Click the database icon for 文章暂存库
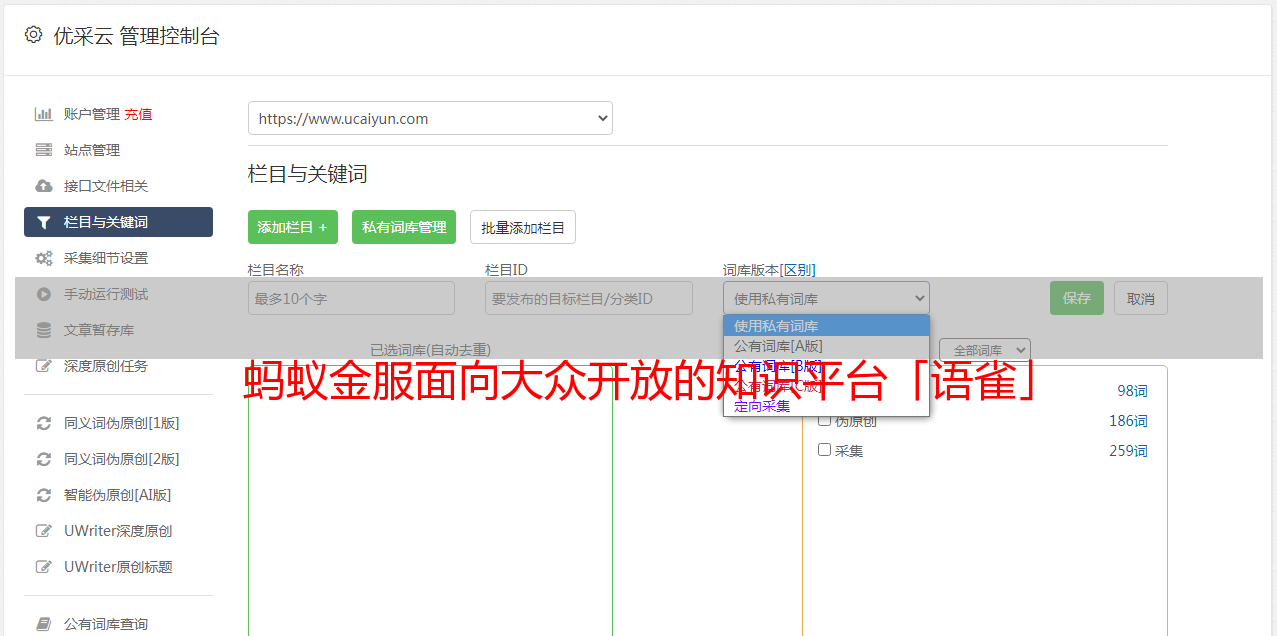Image resolution: width=1277 pixels, height=636 pixels. [44, 330]
